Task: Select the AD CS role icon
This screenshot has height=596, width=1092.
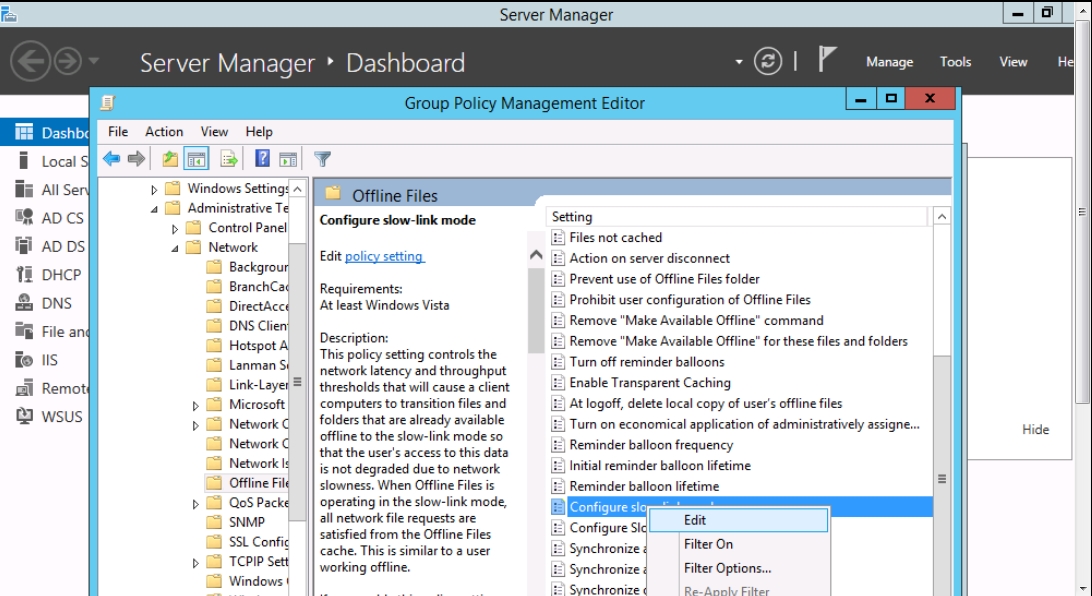Action: click(x=24, y=217)
